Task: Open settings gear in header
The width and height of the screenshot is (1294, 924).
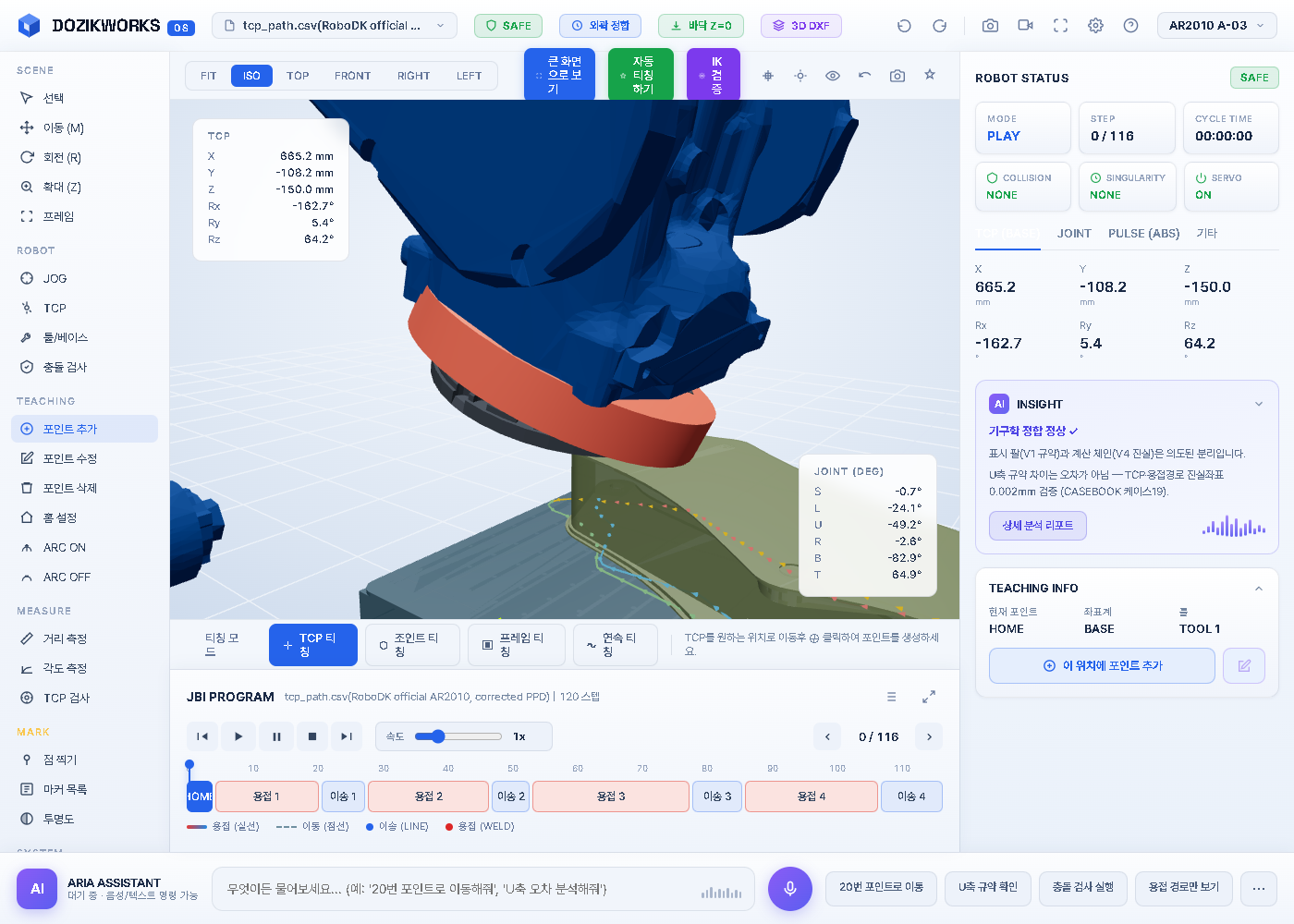Action: [1095, 26]
